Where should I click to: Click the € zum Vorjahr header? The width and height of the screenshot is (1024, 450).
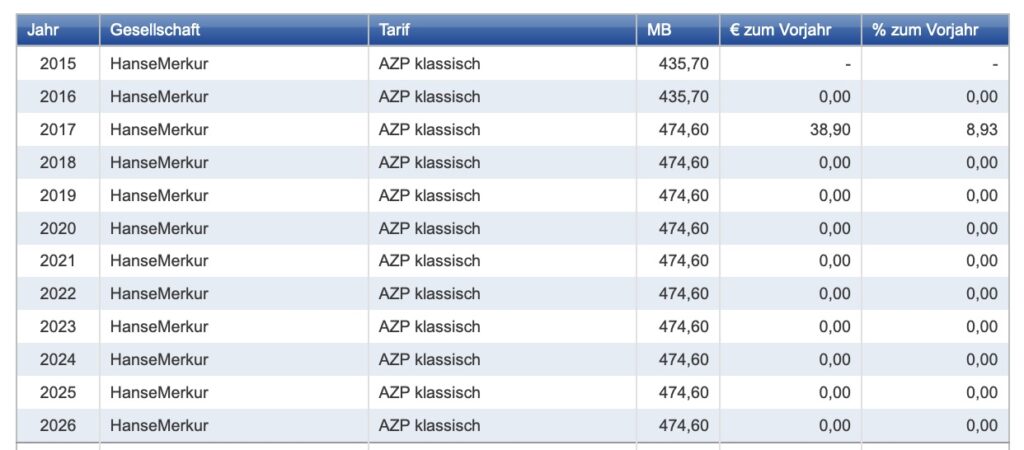pos(782,30)
